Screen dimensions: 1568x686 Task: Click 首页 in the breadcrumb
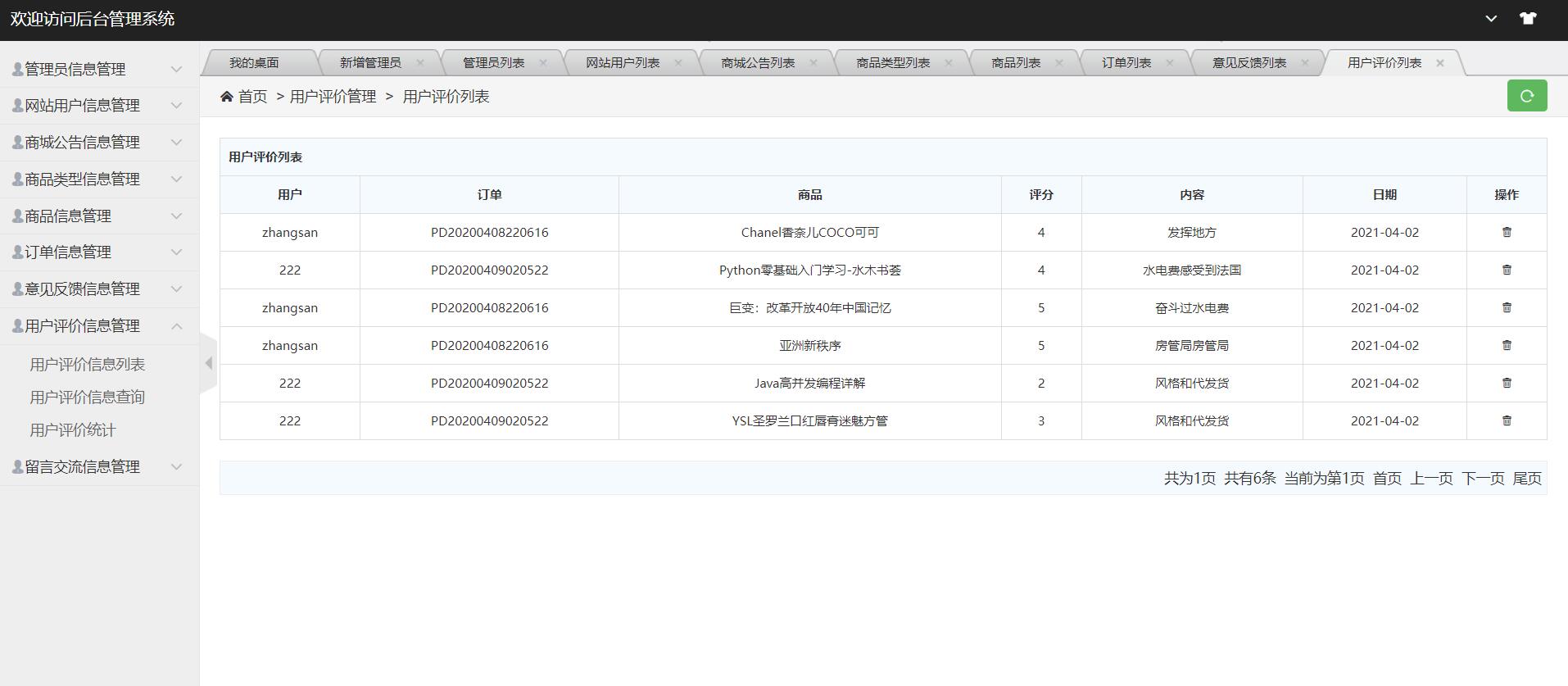pos(252,97)
